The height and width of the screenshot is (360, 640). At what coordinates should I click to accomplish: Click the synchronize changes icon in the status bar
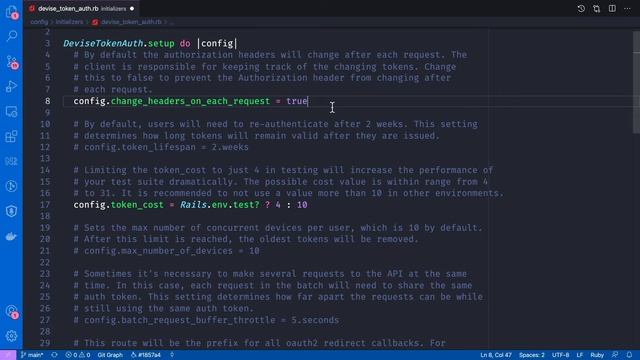(x=54, y=355)
